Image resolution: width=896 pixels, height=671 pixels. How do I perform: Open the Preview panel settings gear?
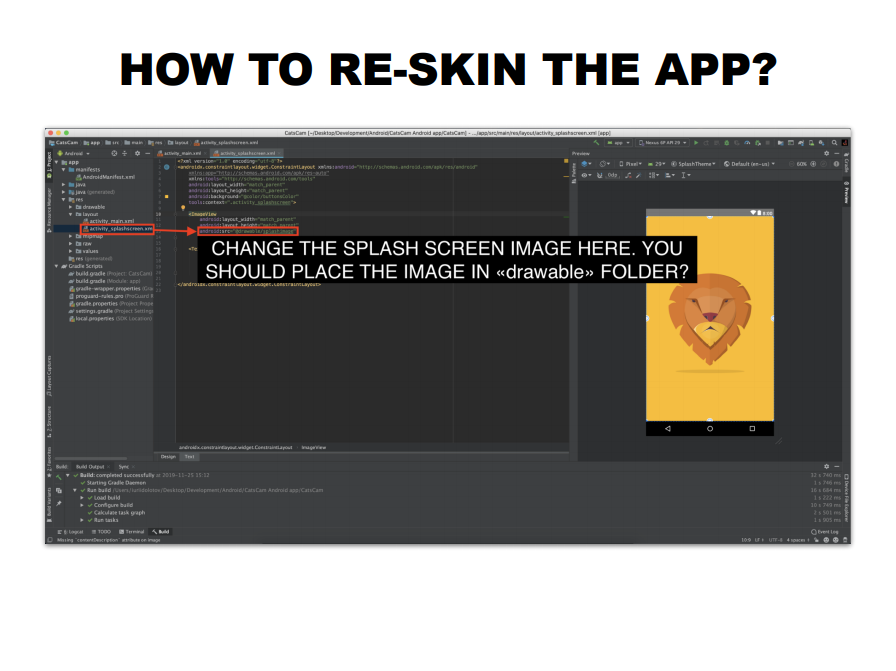[826, 153]
